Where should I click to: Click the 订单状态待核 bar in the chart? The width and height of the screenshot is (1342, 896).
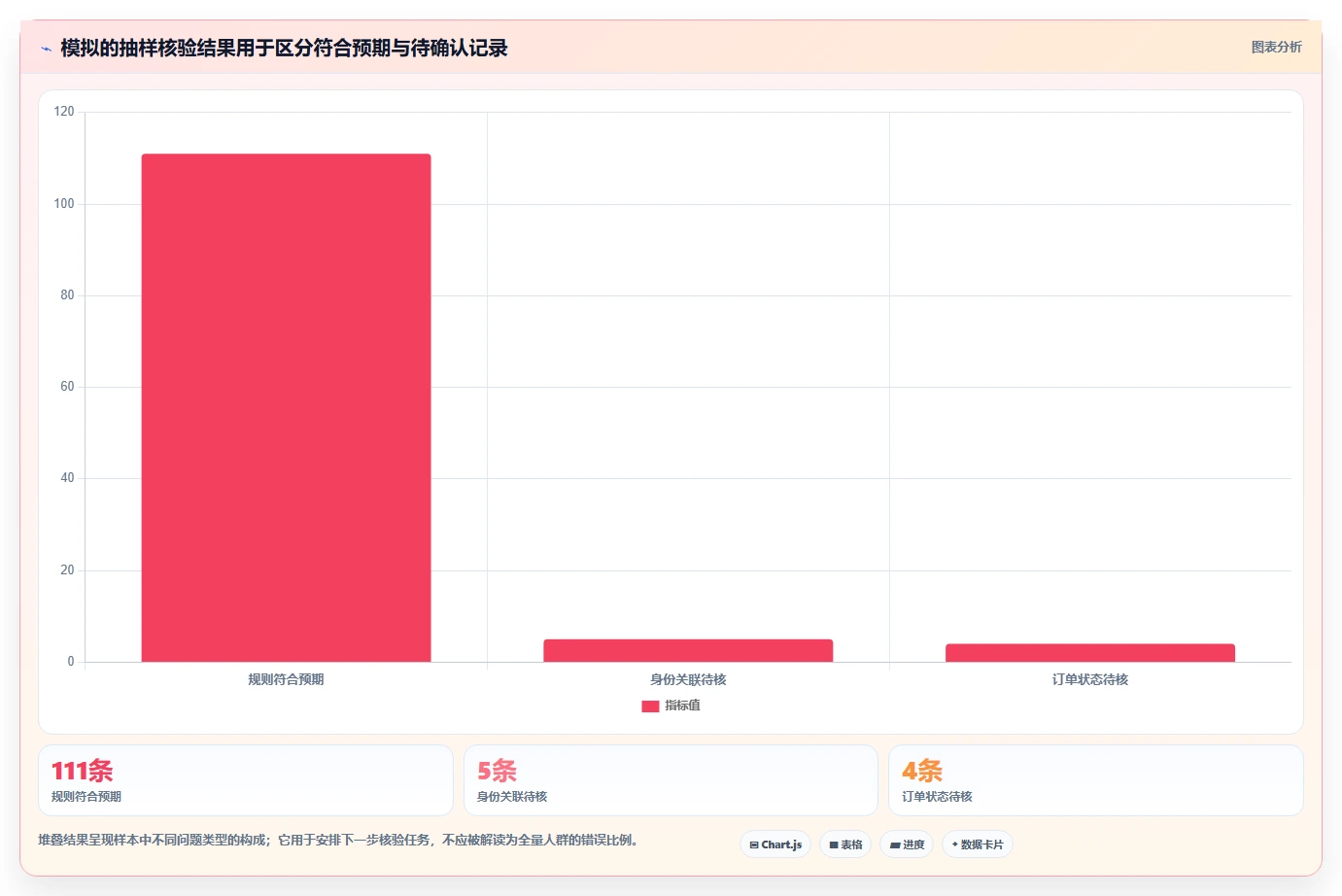click(1090, 653)
